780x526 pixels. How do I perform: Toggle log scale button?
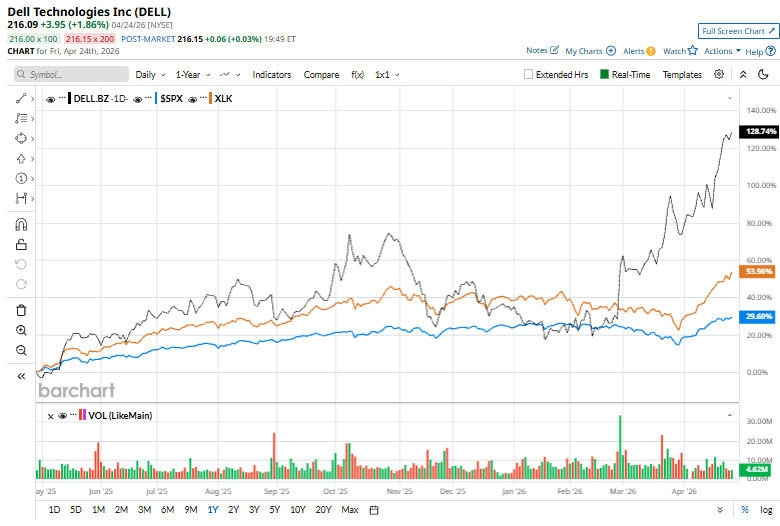pos(766,510)
